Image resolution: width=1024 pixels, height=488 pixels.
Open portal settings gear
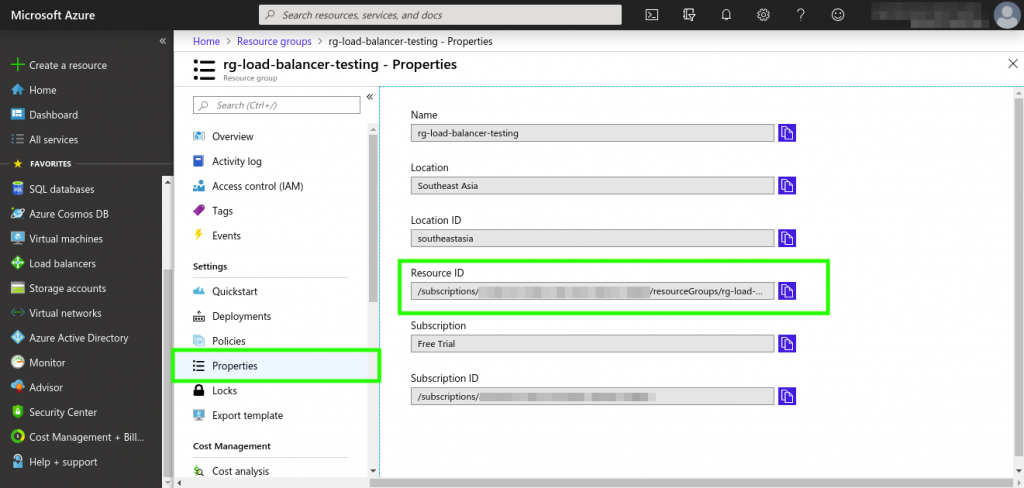pos(763,15)
